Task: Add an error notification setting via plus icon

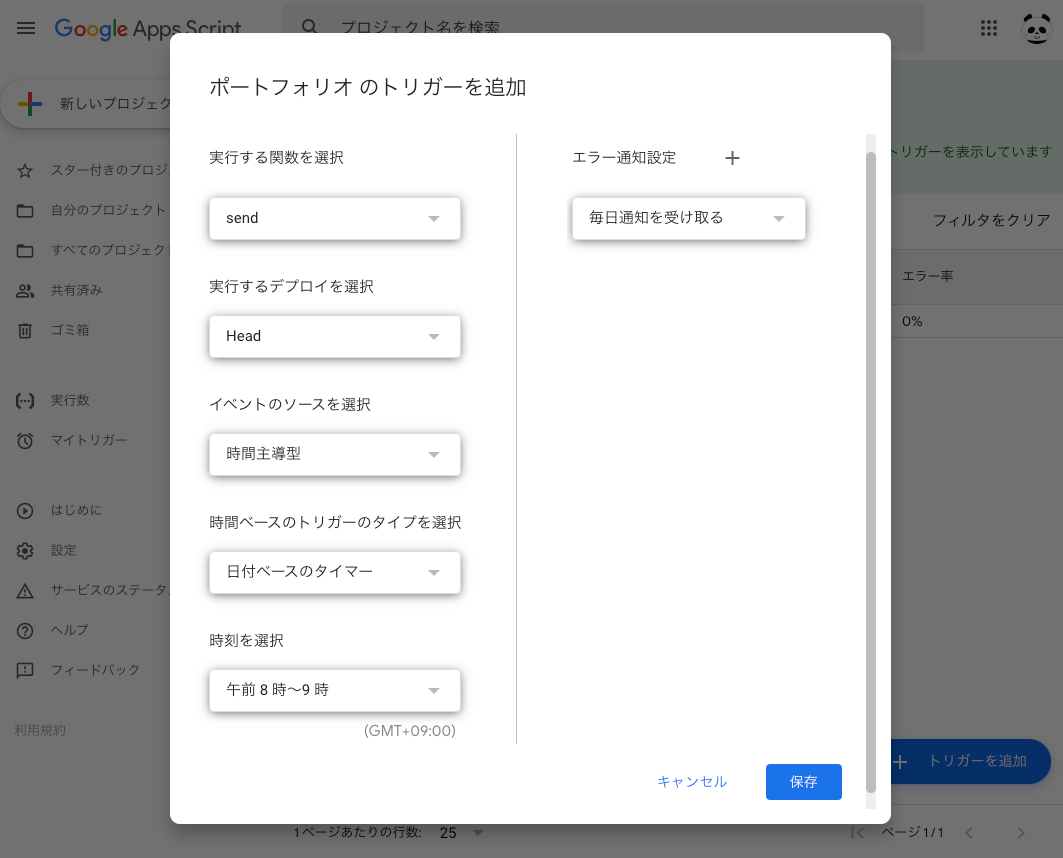Action: point(732,158)
